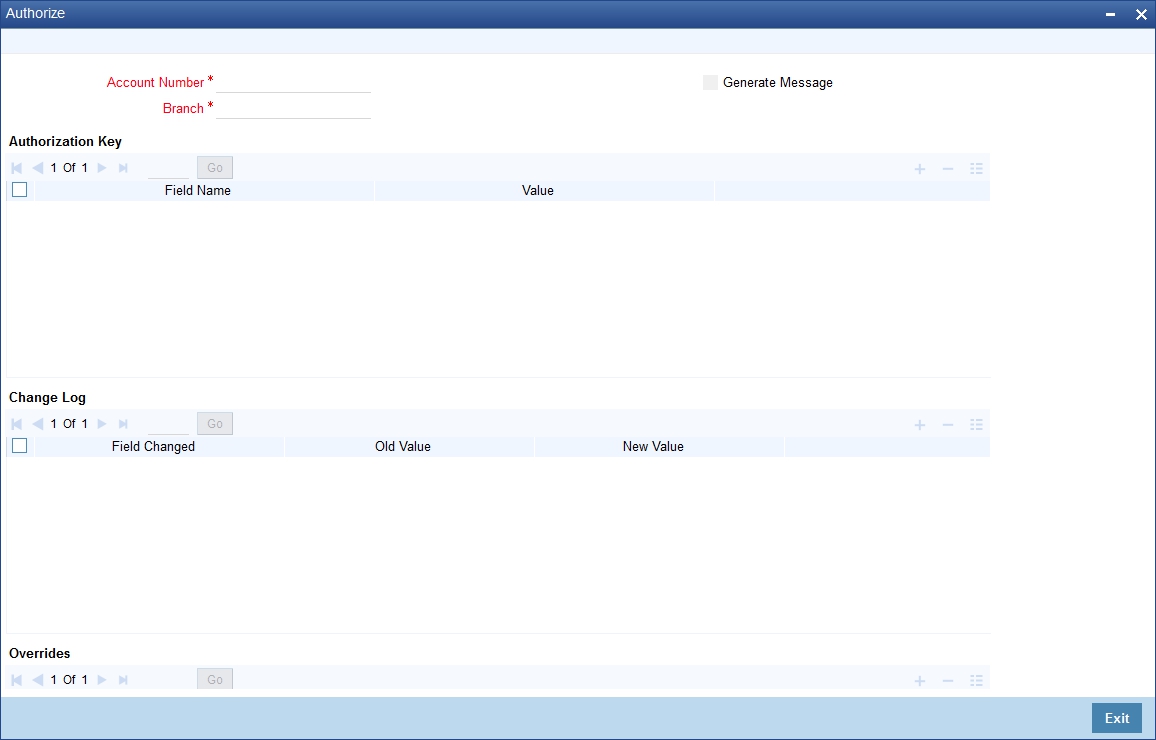The width and height of the screenshot is (1156, 740).
Task: Open single view for Authorization Key
Action: (976, 169)
